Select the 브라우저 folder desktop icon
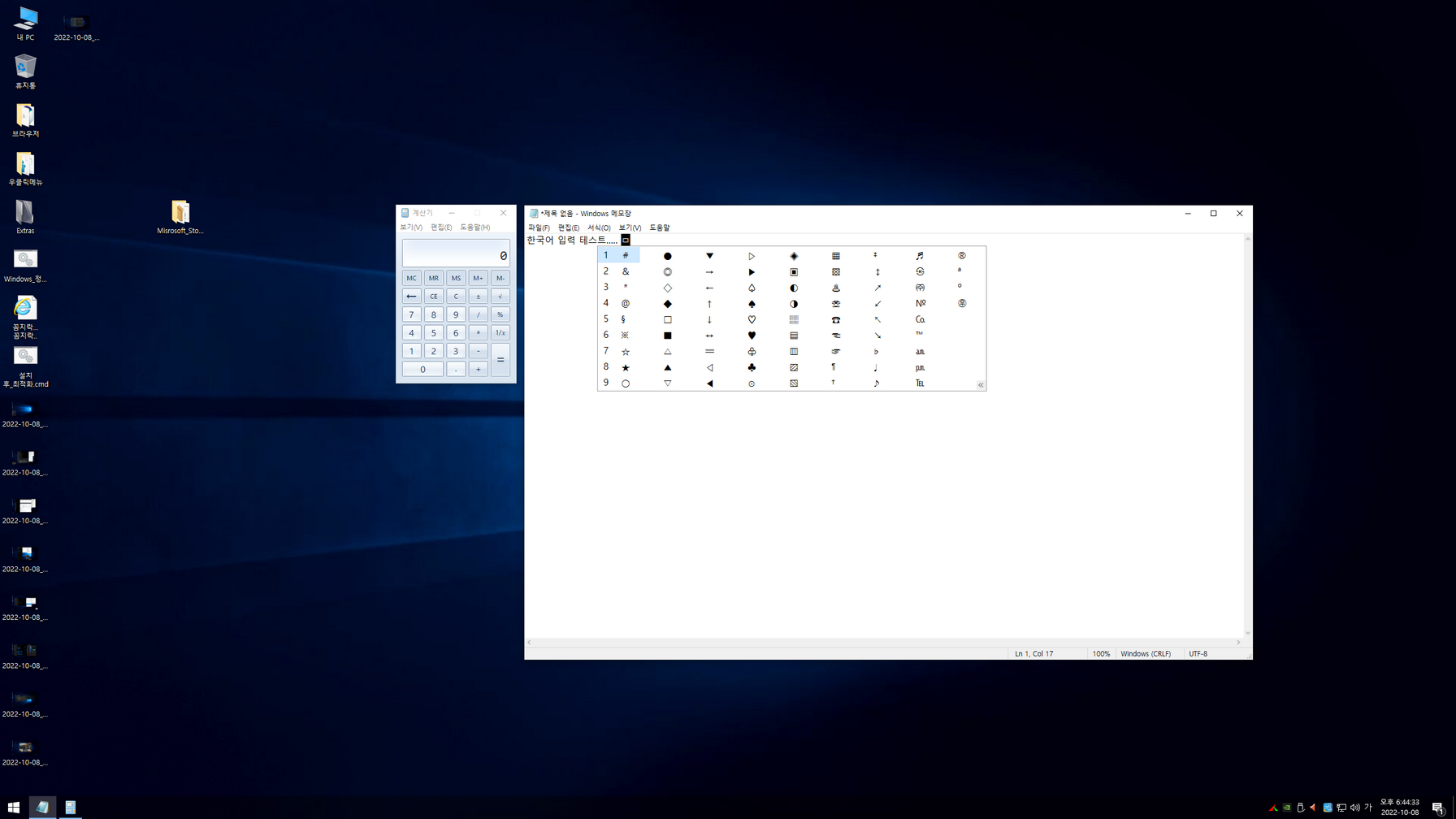The image size is (1456, 819). [x=25, y=120]
